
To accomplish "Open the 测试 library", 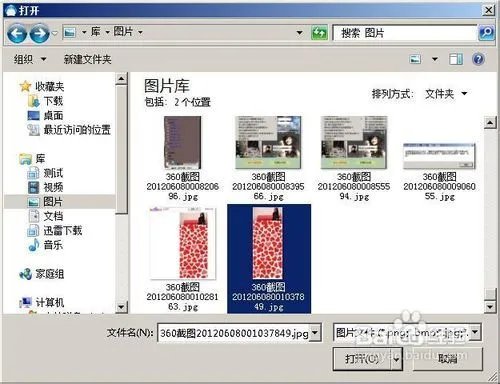I will point(45,173).
